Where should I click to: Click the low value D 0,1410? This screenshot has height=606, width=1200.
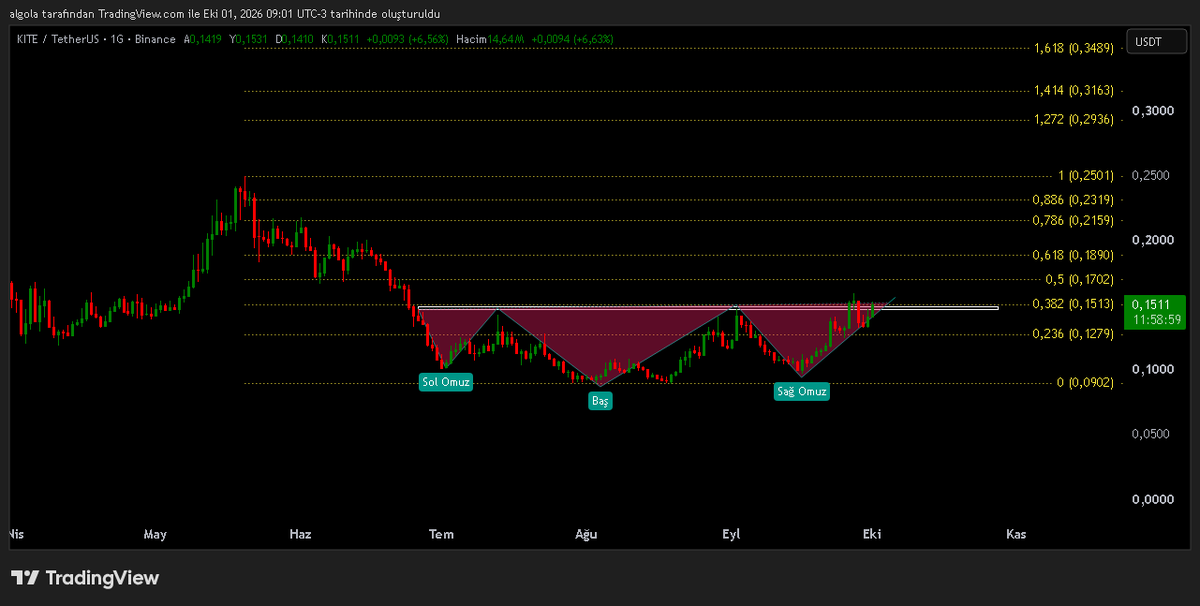(295, 39)
